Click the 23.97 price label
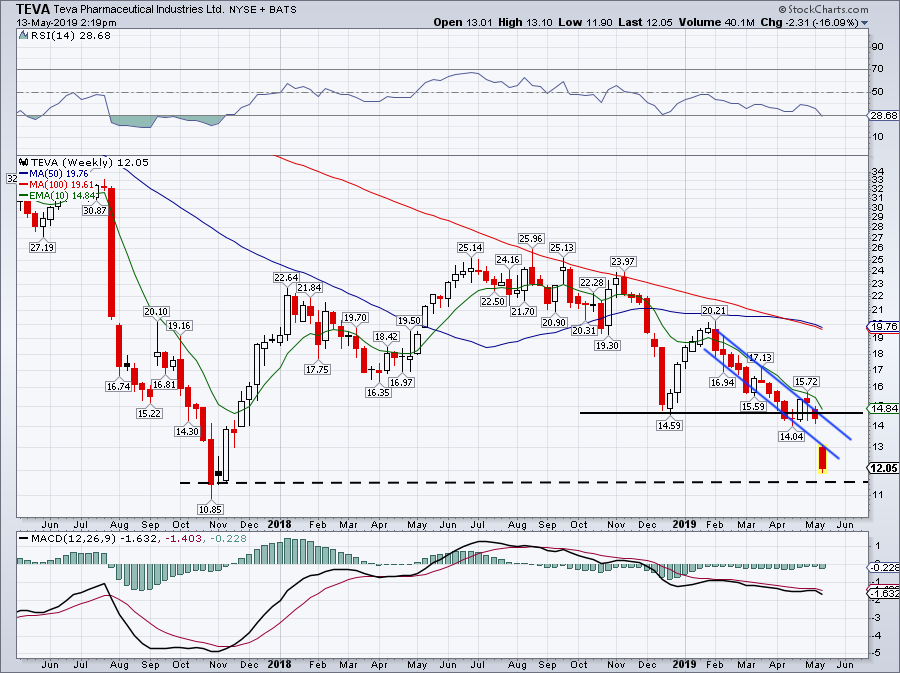The height and width of the screenshot is (673, 900). [x=623, y=261]
